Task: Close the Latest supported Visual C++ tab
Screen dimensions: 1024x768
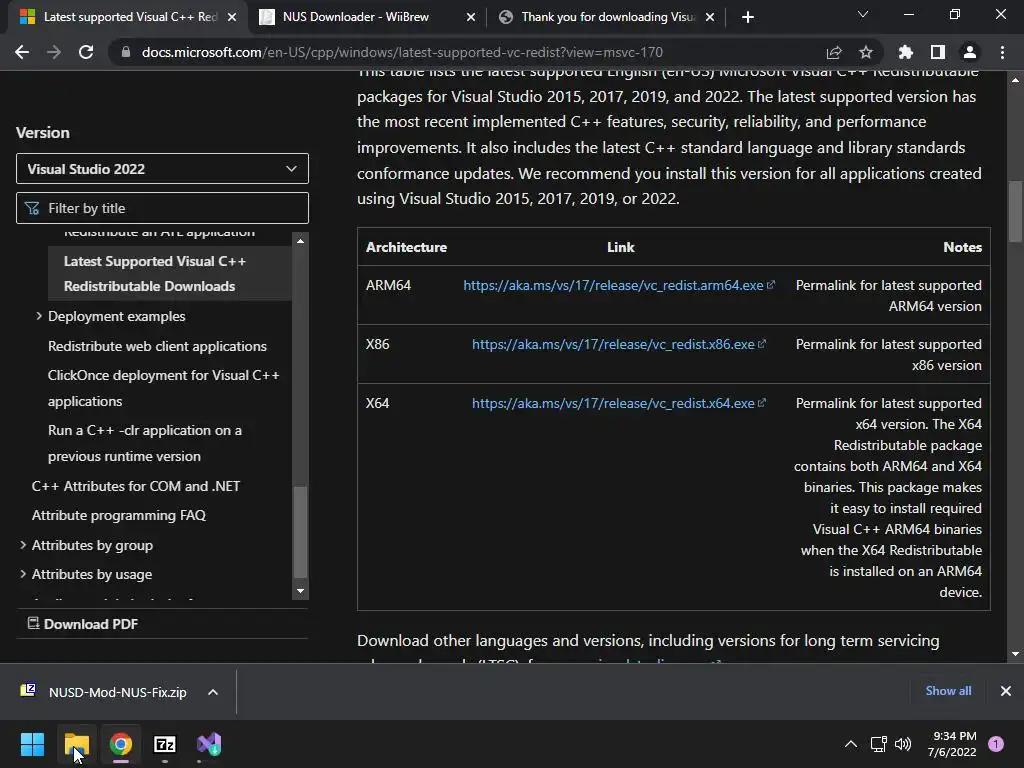Action: (232, 17)
